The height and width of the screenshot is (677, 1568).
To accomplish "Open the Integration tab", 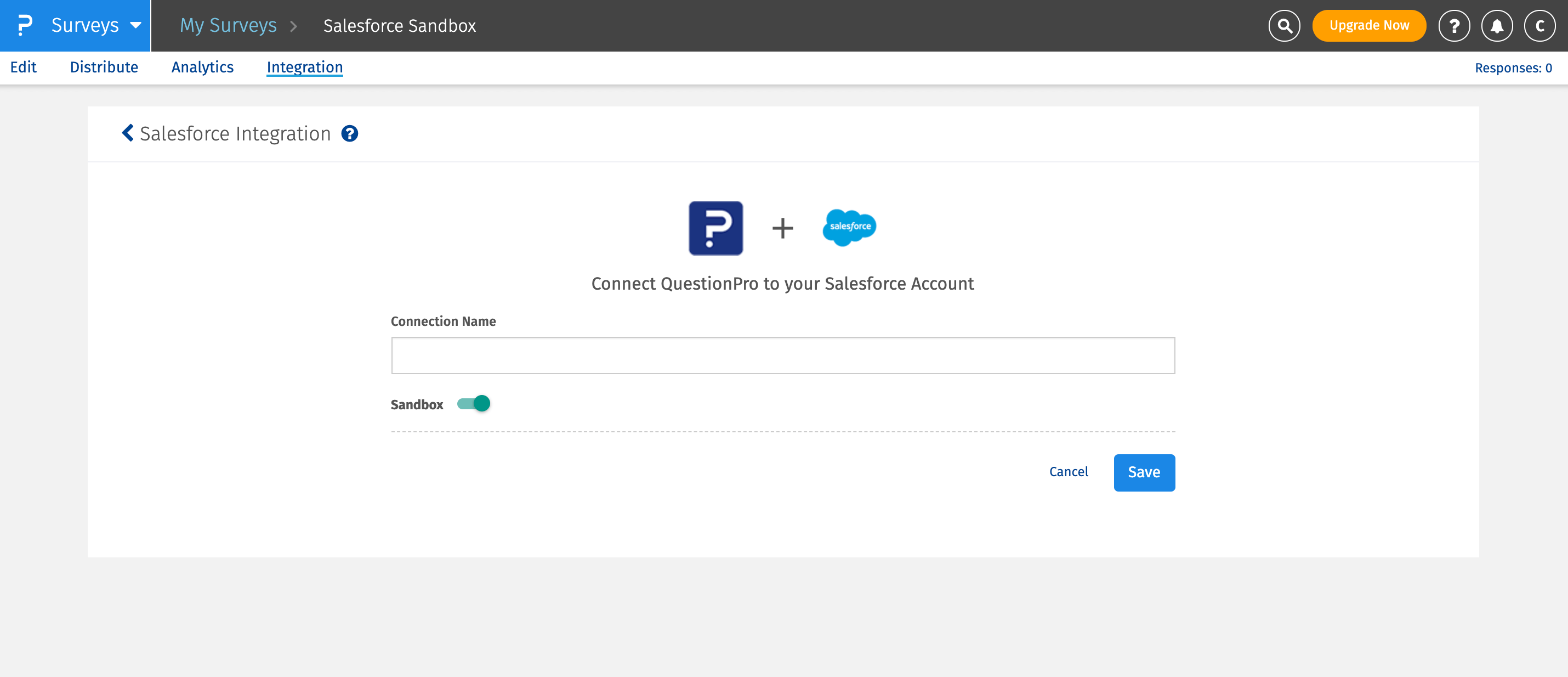I will click(x=304, y=67).
